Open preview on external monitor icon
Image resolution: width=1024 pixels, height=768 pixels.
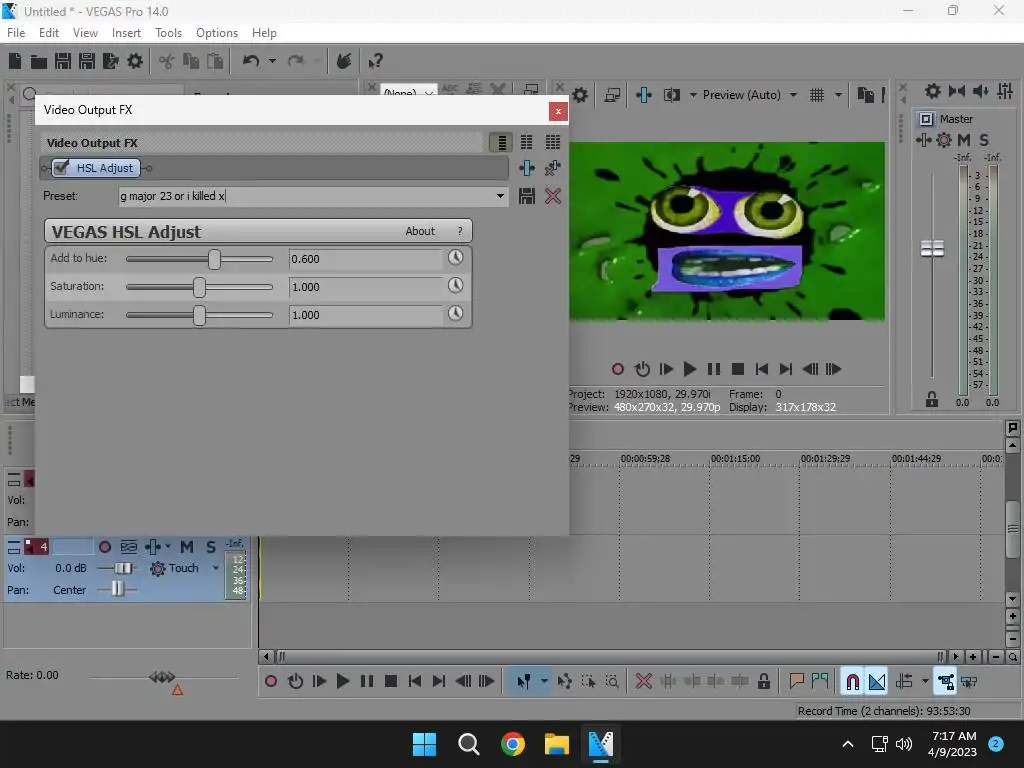click(x=612, y=95)
